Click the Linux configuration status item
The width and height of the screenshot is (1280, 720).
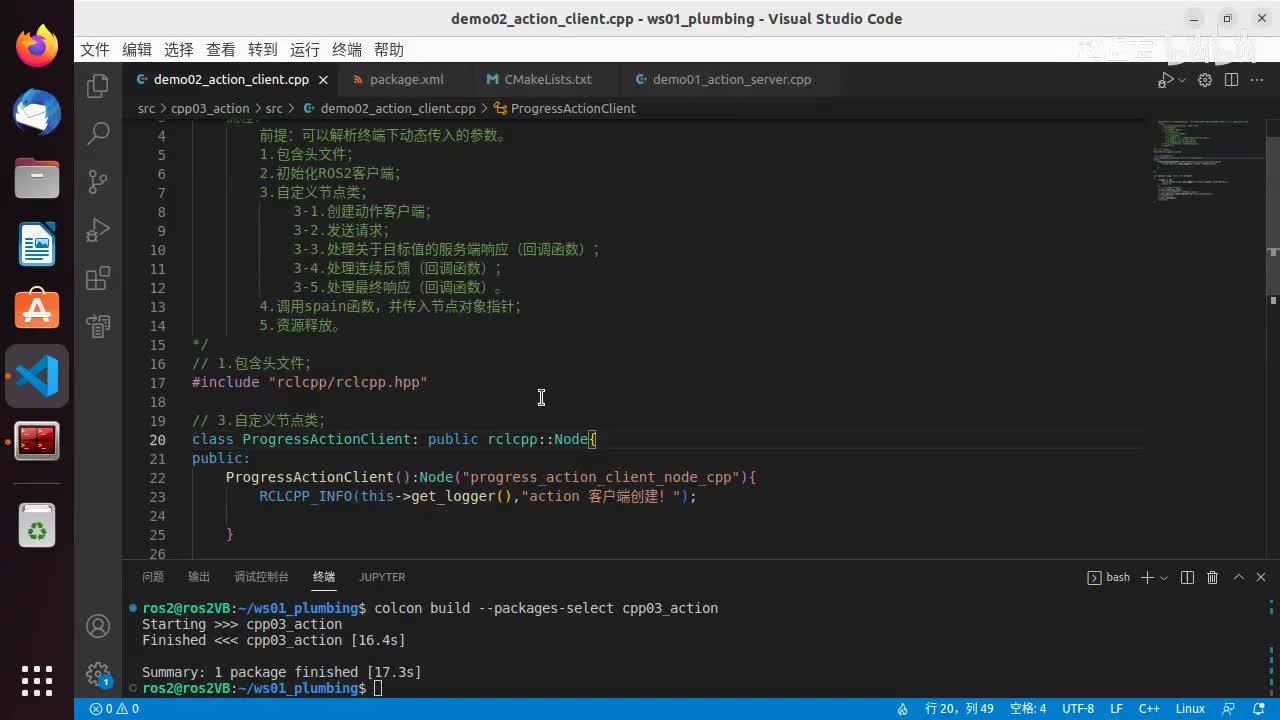(x=1190, y=709)
